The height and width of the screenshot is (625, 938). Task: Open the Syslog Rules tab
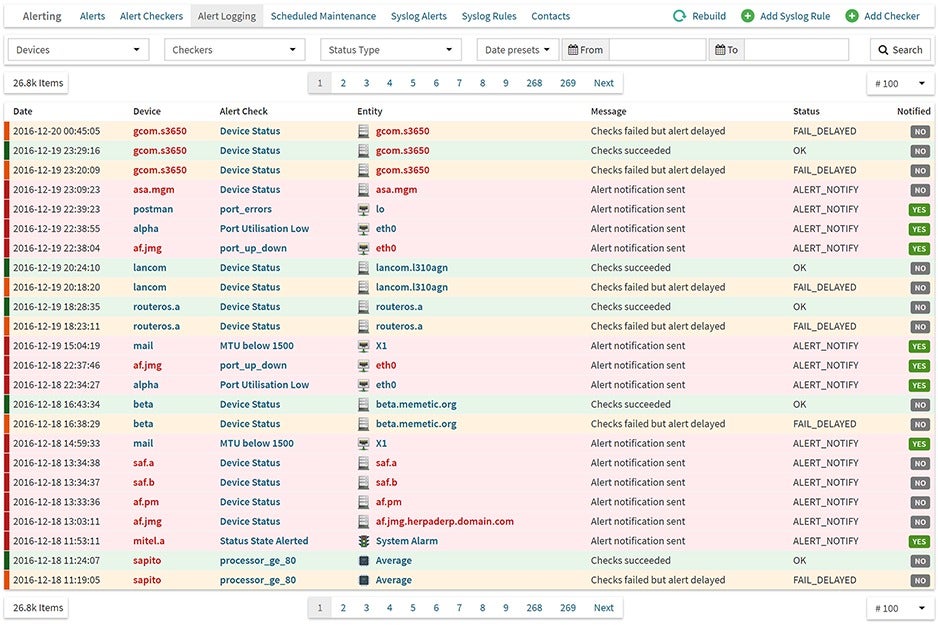click(x=489, y=16)
